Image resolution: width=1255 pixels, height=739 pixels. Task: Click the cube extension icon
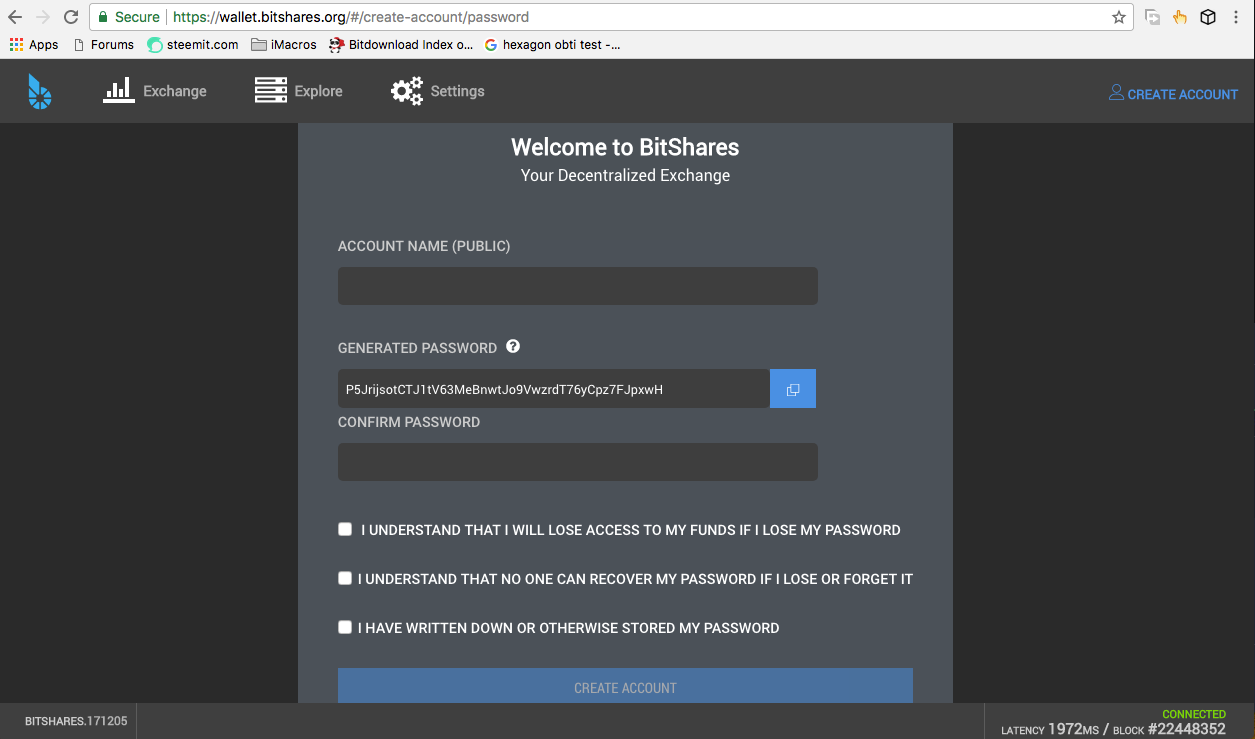(x=1208, y=17)
